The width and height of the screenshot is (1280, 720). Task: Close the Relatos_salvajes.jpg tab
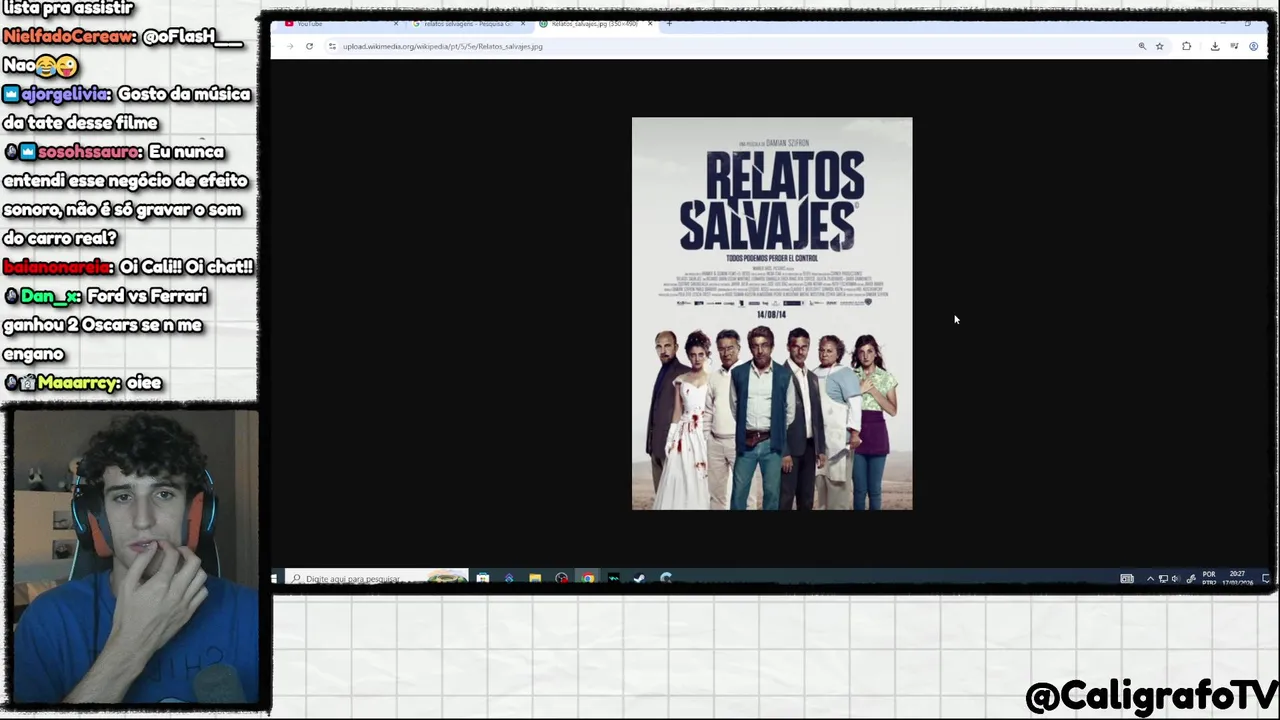pyautogui.click(x=650, y=23)
